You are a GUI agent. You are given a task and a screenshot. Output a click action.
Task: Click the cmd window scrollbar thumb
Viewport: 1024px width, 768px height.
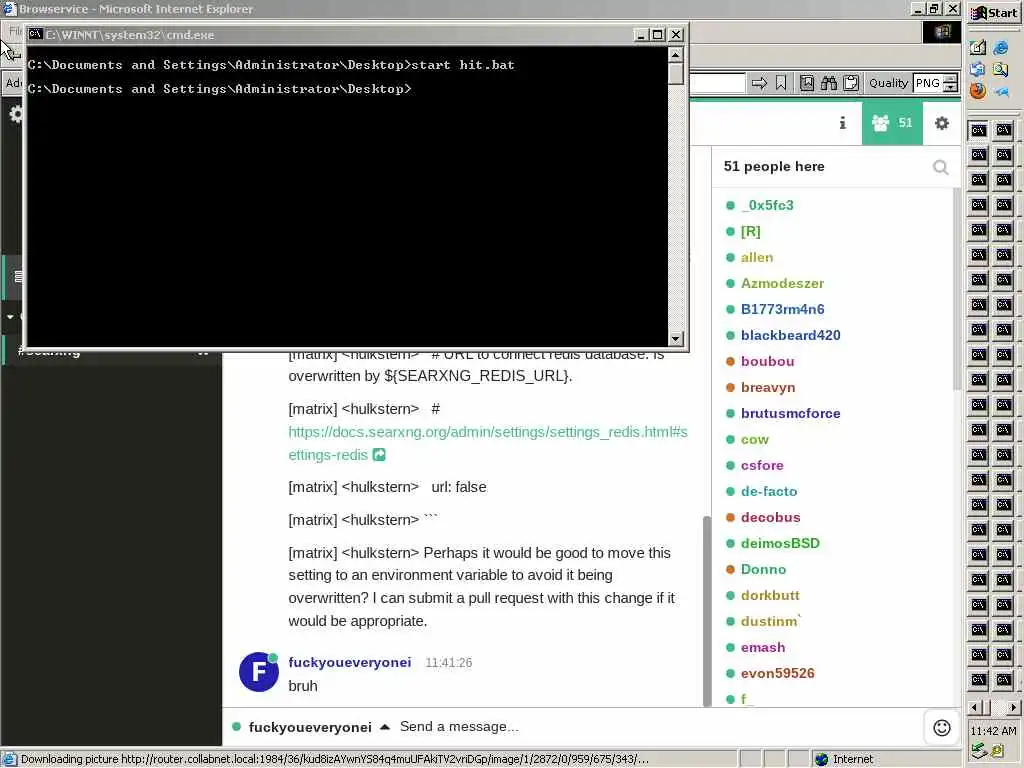pos(676,73)
